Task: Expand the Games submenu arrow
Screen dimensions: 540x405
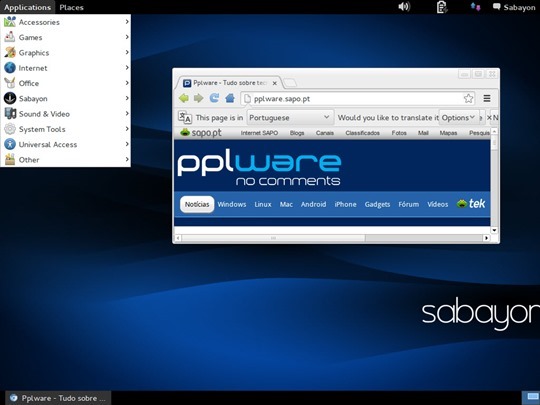Action: click(x=127, y=37)
